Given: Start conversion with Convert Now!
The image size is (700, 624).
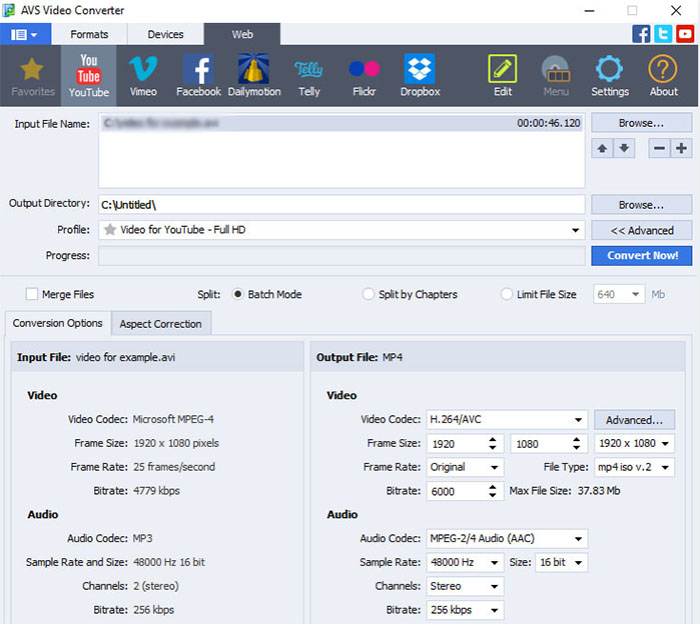Looking at the screenshot, I should 642,256.
